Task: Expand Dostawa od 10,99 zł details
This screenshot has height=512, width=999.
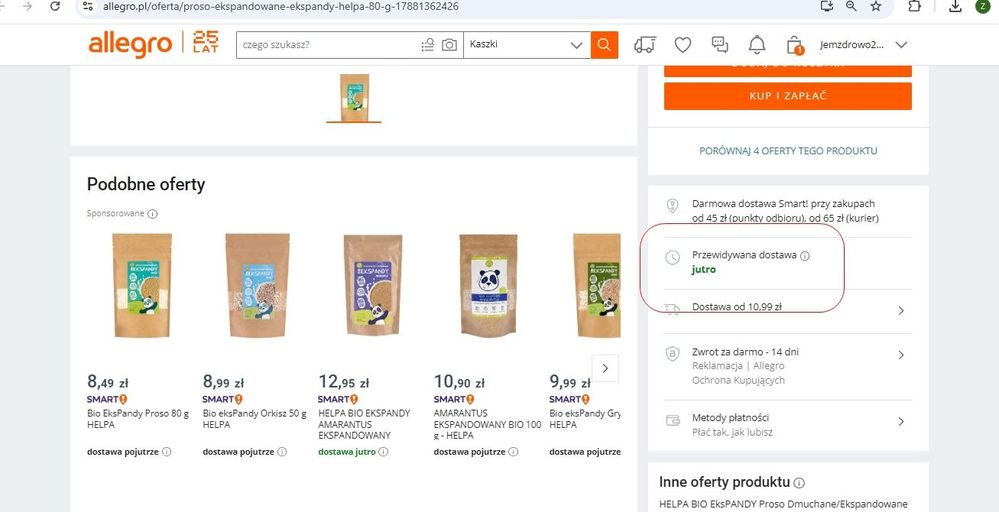Action: 900,310
